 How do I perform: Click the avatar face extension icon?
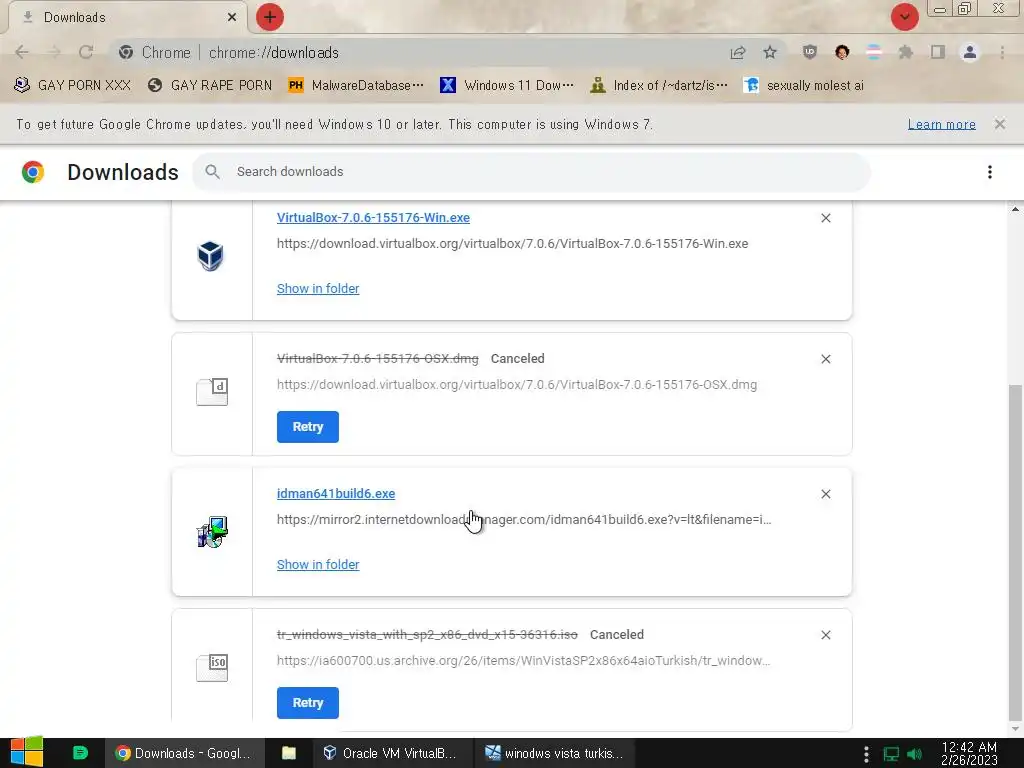point(842,52)
